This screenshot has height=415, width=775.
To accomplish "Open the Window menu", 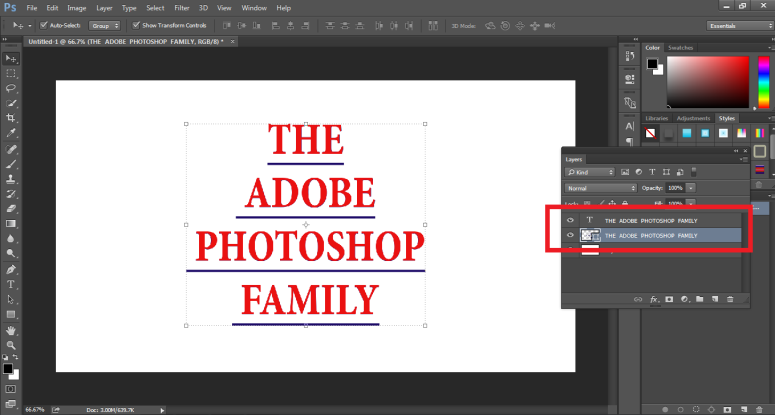I will (x=254, y=8).
